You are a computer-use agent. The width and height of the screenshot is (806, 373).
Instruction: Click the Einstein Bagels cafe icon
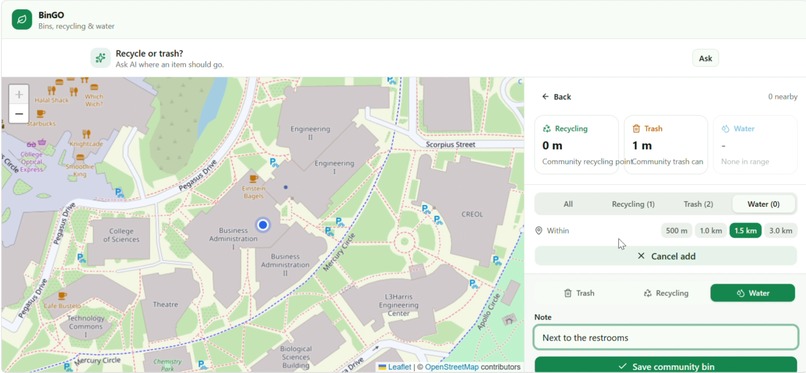click(253, 179)
